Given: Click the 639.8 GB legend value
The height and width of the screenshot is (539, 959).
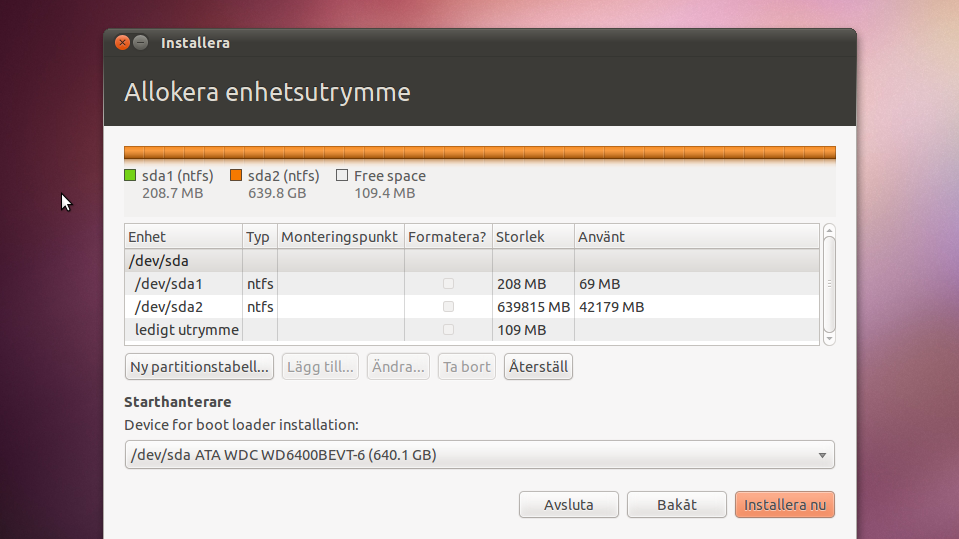Looking at the screenshot, I should tap(277, 193).
